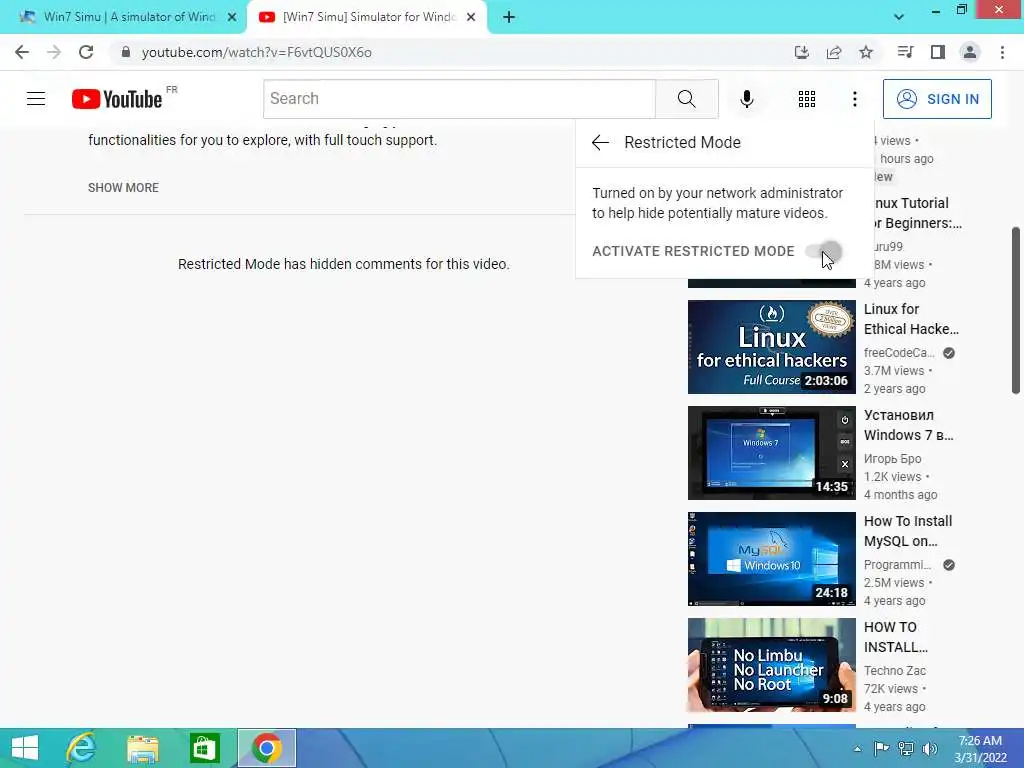Open Linux Tutorial for Beginners title
1024x768 pixels.
[x=917, y=213]
